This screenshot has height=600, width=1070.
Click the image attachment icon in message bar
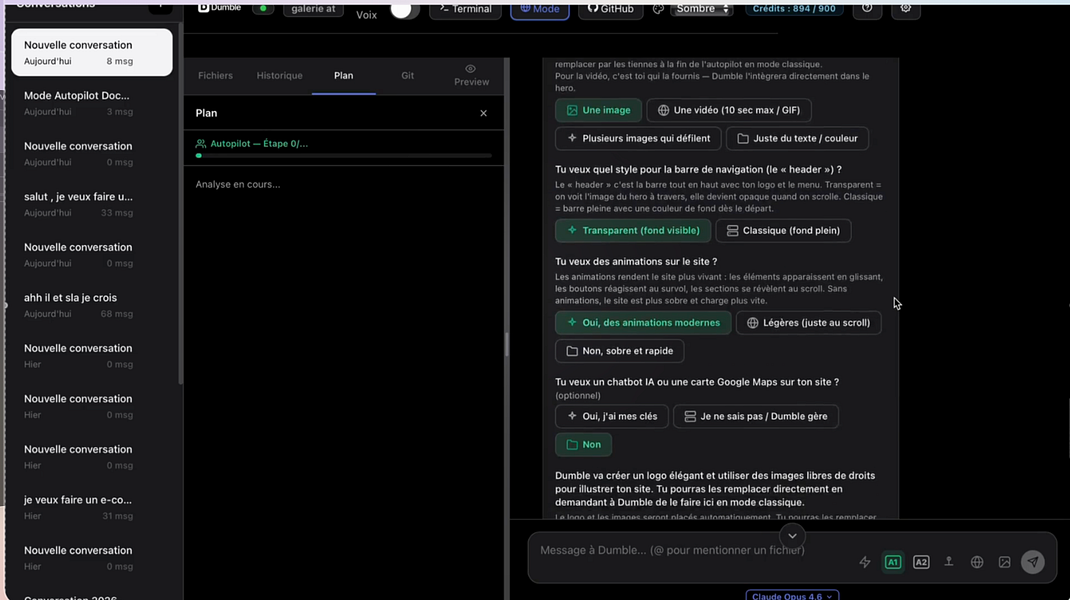[1004, 562]
